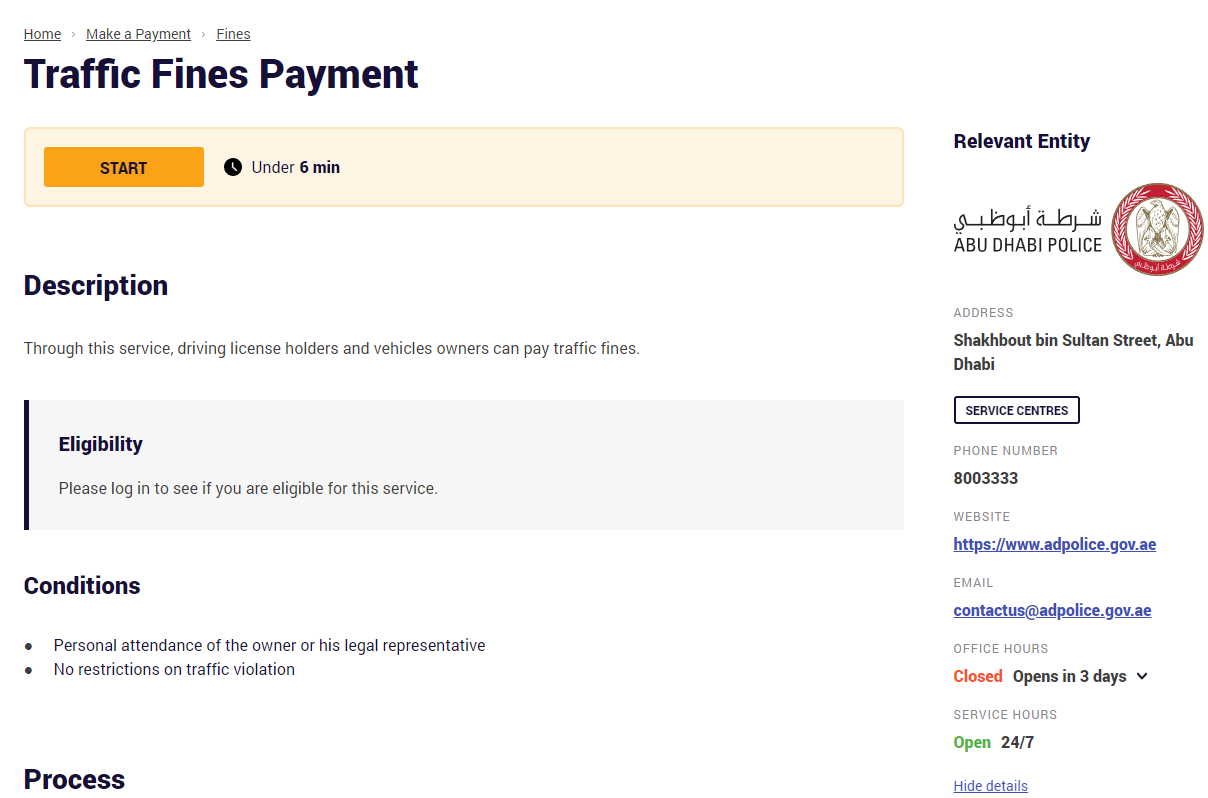Click the Conditions section heading

(82, 586)
